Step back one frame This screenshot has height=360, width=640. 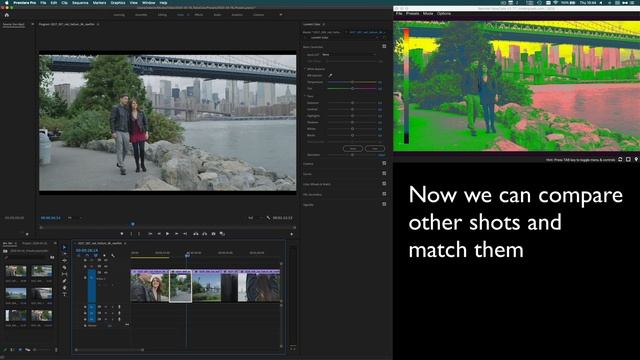click(x=159, y=234)
